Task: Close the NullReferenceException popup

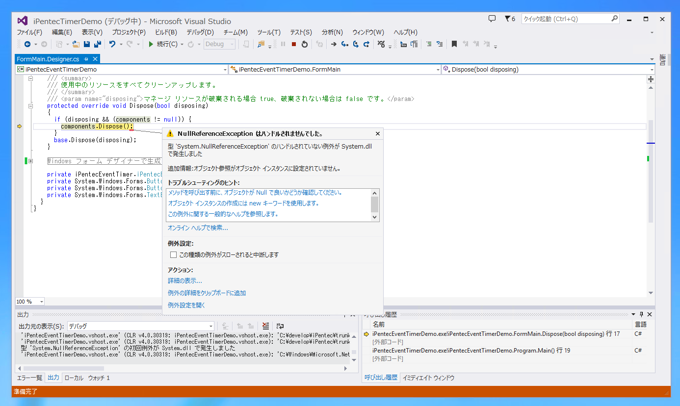Action: pos(377,134)
